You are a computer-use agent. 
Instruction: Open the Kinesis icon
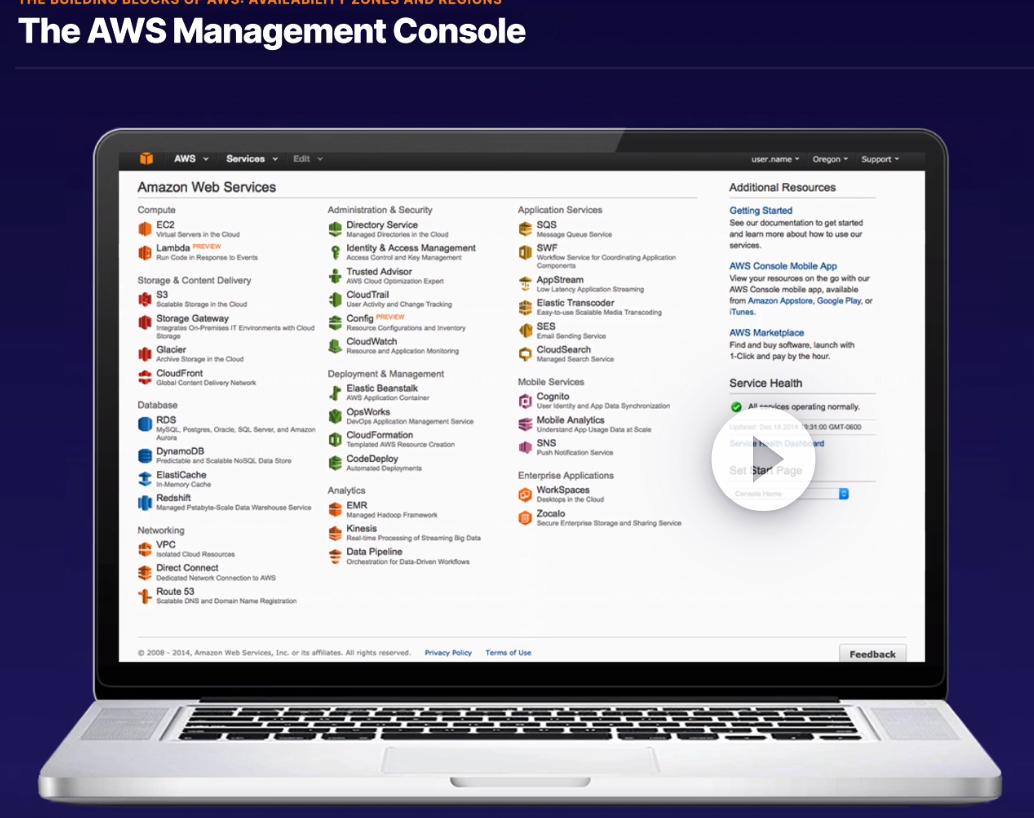click(335, 533)
